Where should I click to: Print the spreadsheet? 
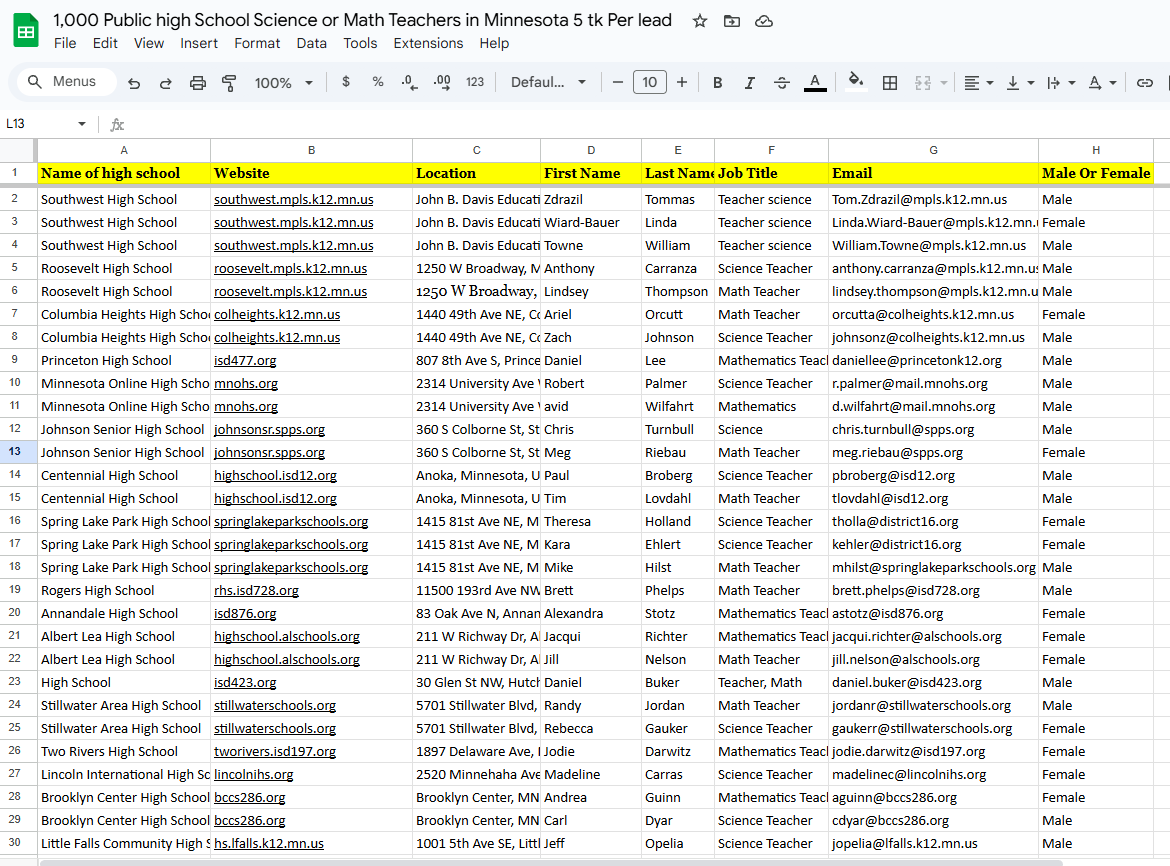198,83
